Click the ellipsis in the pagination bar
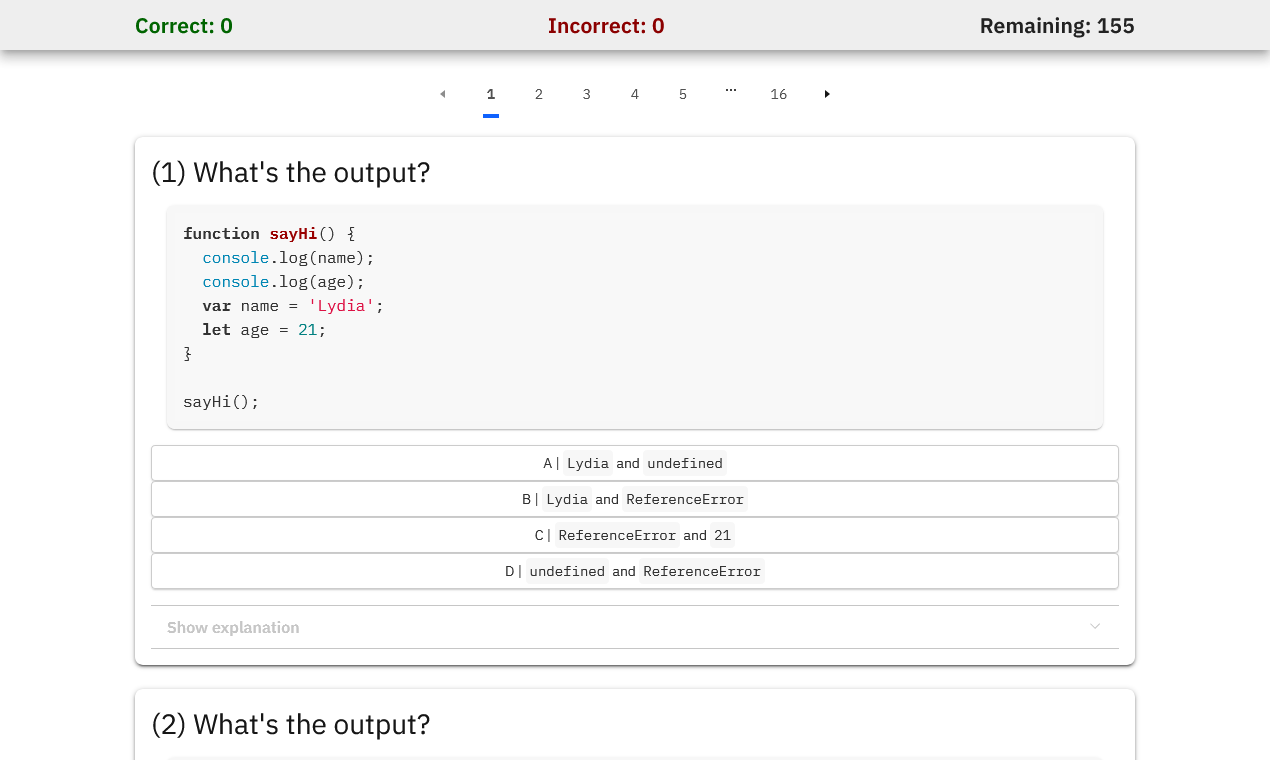Viewport: 1270px width, 760px height. 730,92
